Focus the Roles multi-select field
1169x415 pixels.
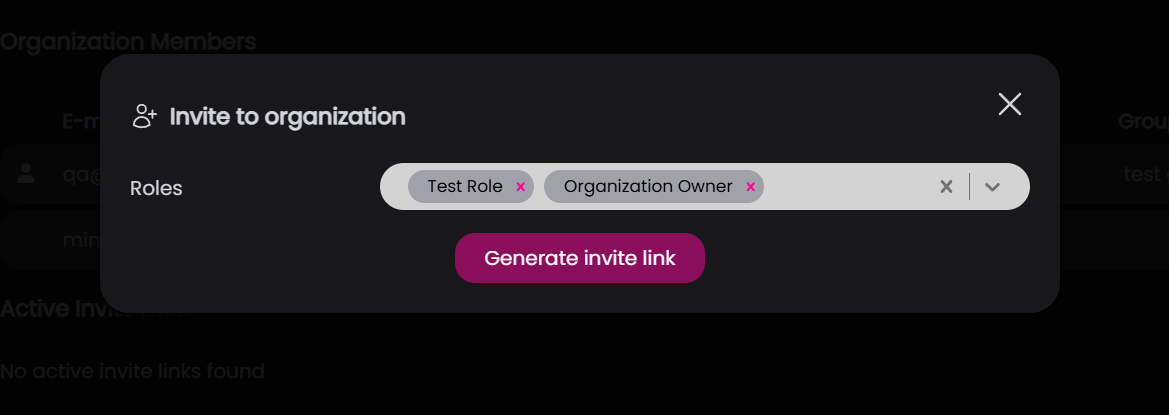[x=850, y=187]
